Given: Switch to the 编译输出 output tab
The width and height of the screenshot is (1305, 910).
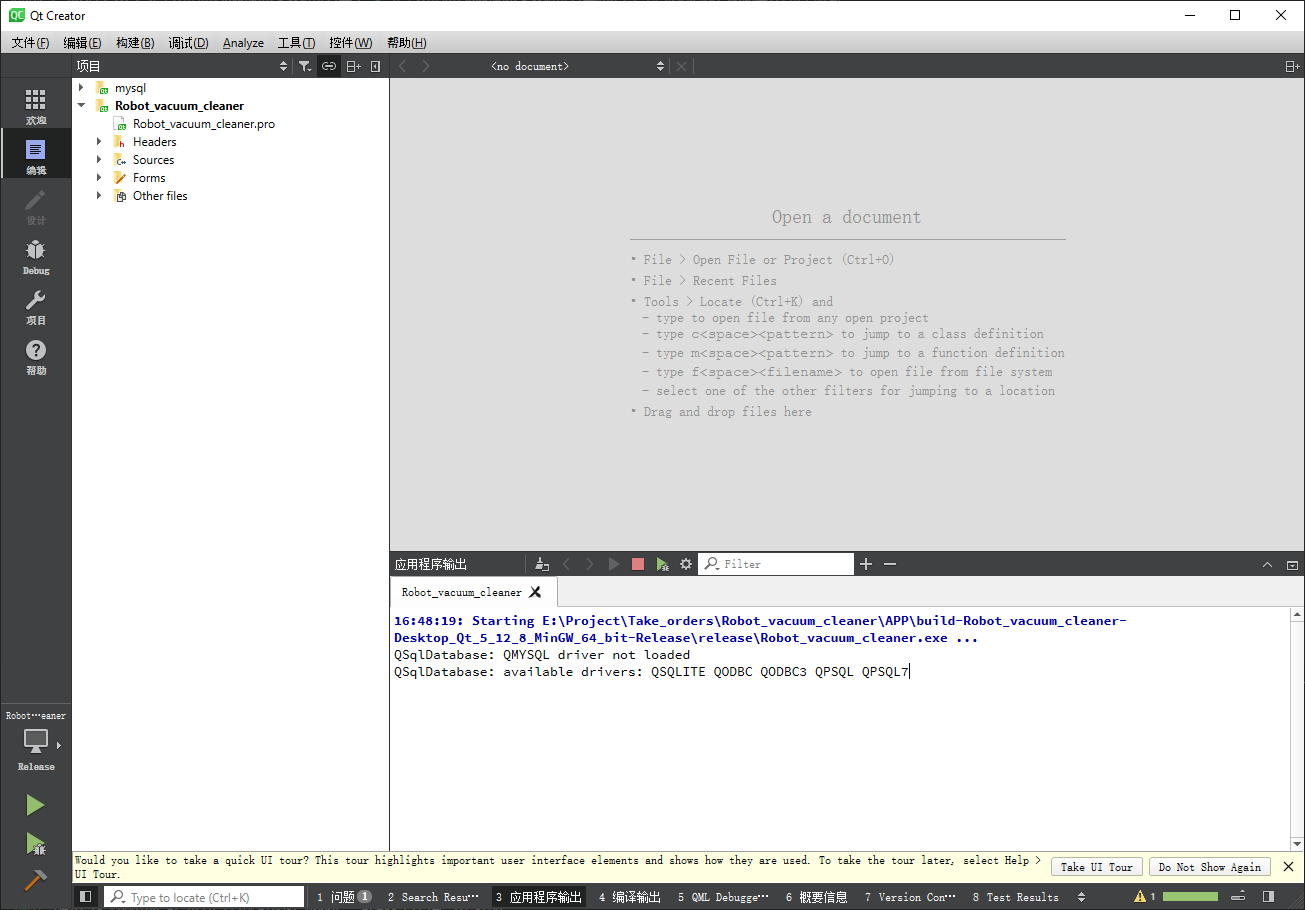Looking at the screenshot, I should click(630, 897).
